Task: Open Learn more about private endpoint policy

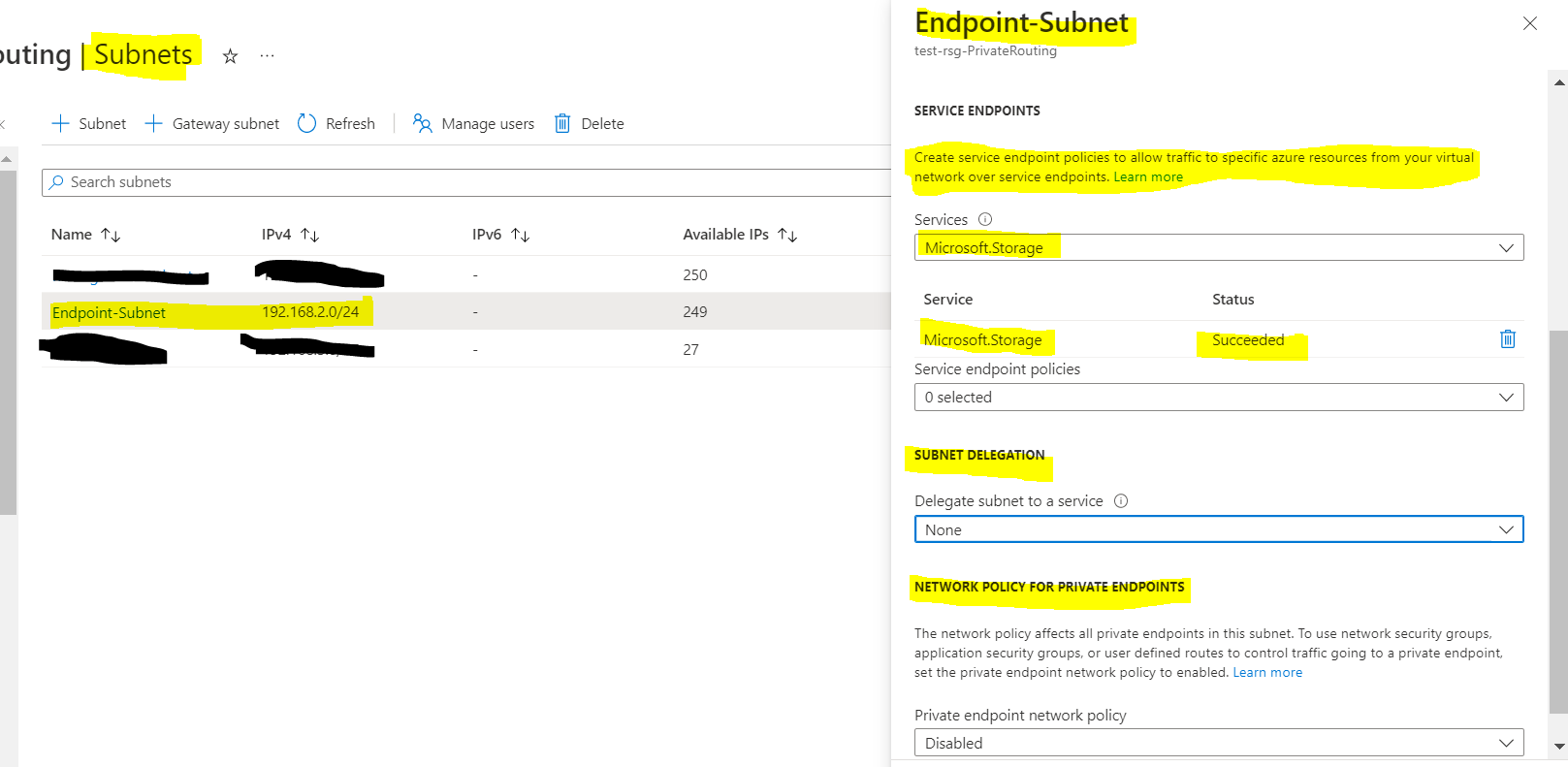Action: [1267, 671]
